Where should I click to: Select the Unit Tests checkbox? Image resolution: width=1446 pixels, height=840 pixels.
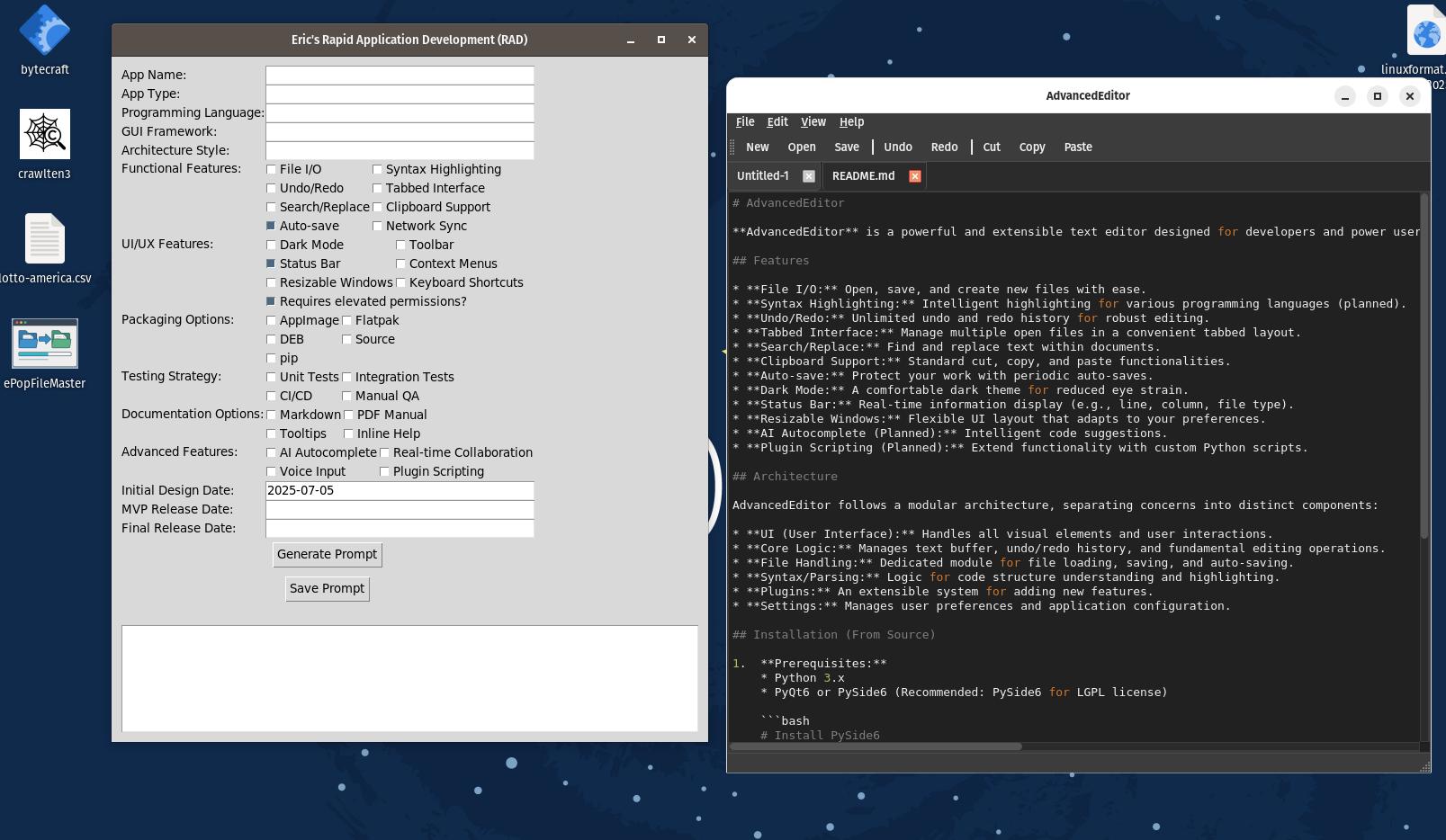[271, 377]
